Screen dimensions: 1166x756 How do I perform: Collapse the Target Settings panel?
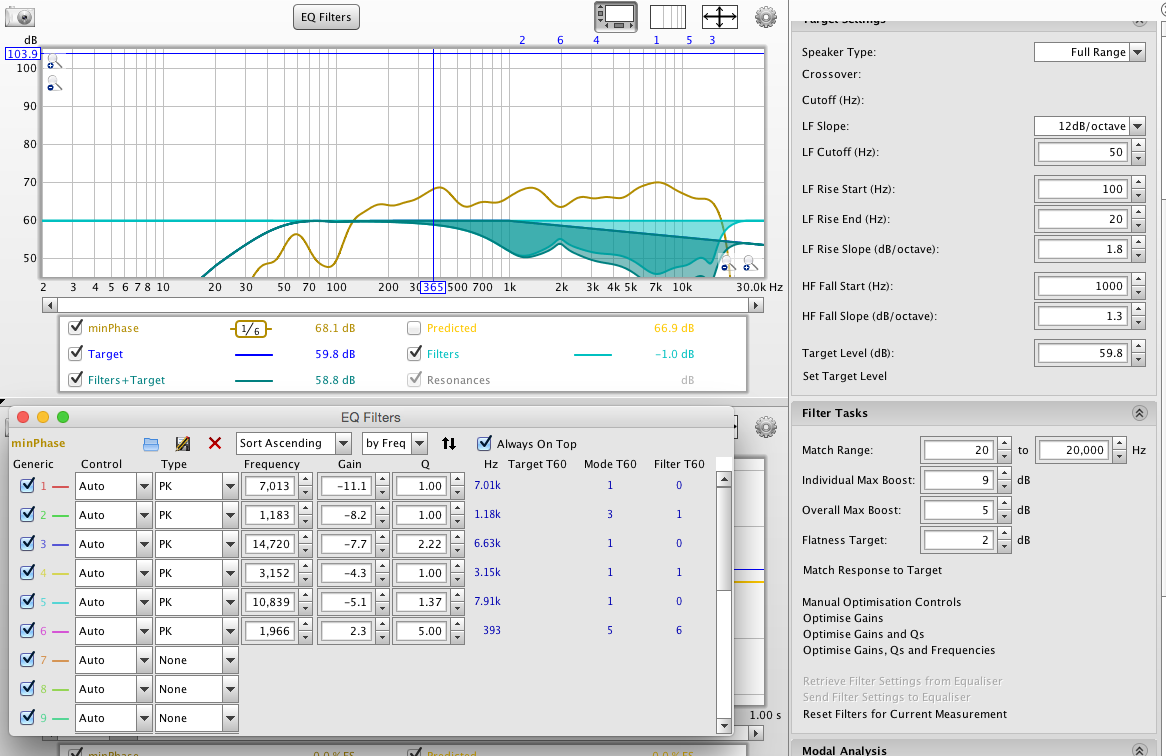coord(1139,22)
